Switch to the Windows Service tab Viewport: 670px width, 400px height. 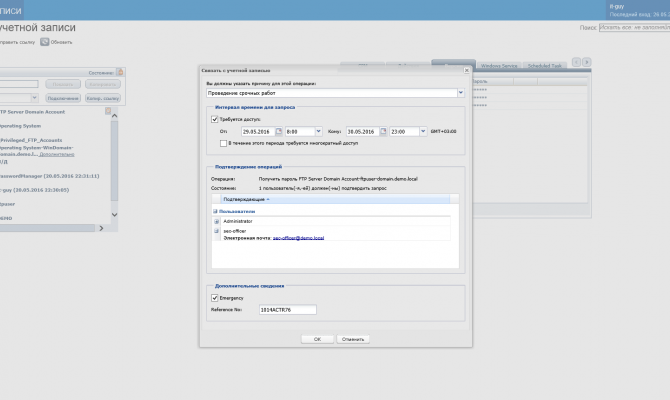(x=499, y=66)
